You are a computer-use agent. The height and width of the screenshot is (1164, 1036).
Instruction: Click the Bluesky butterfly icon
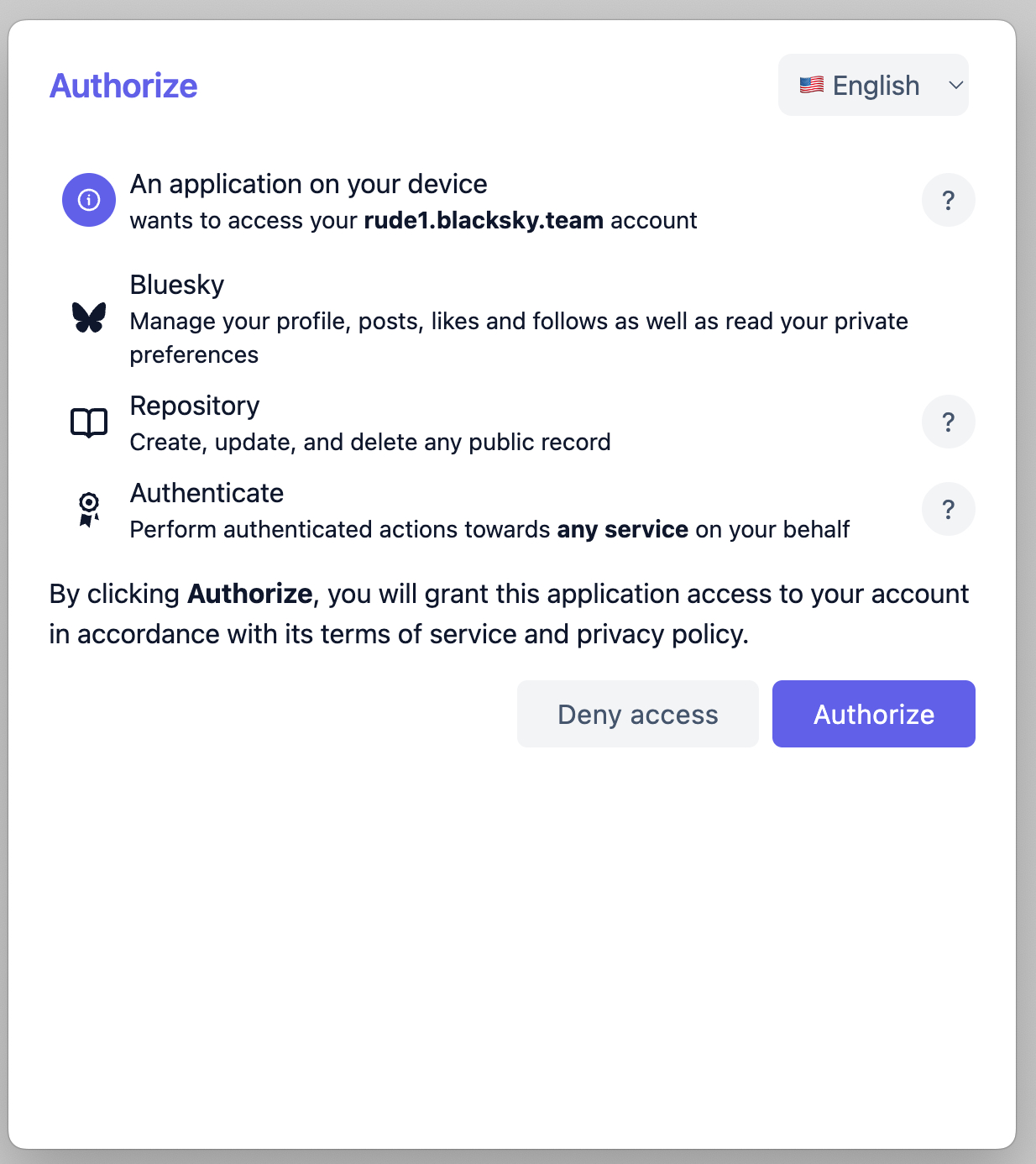click(x=89, y=317)
